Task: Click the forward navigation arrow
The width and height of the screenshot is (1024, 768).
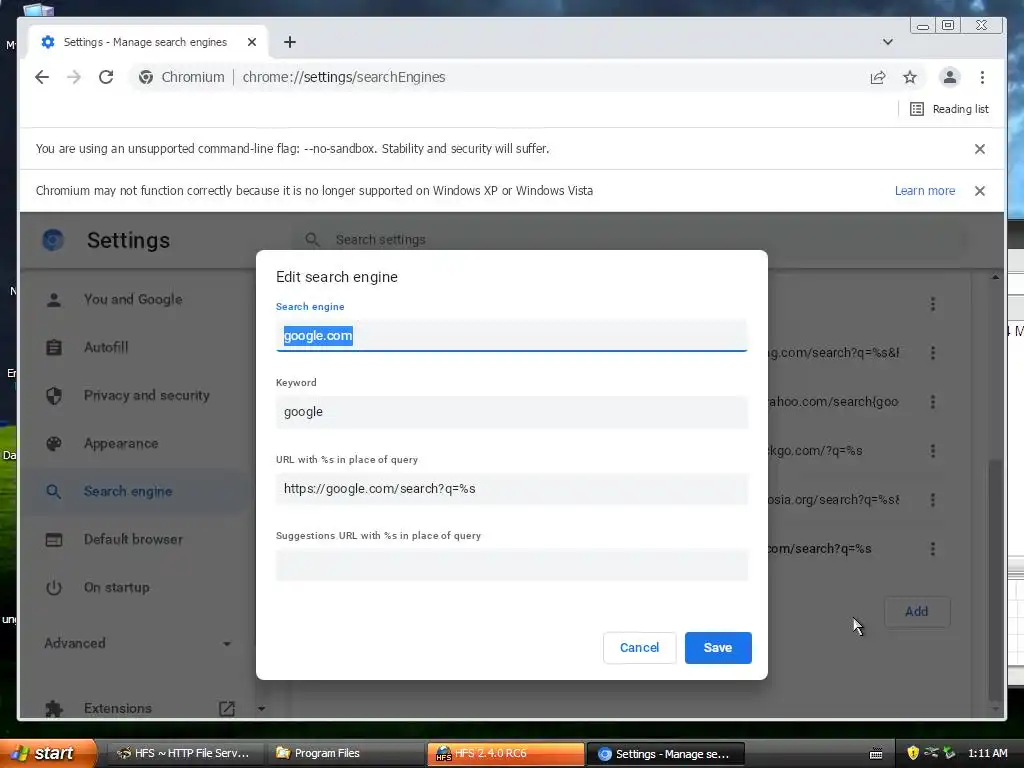Action: click(x=74, y=77)
